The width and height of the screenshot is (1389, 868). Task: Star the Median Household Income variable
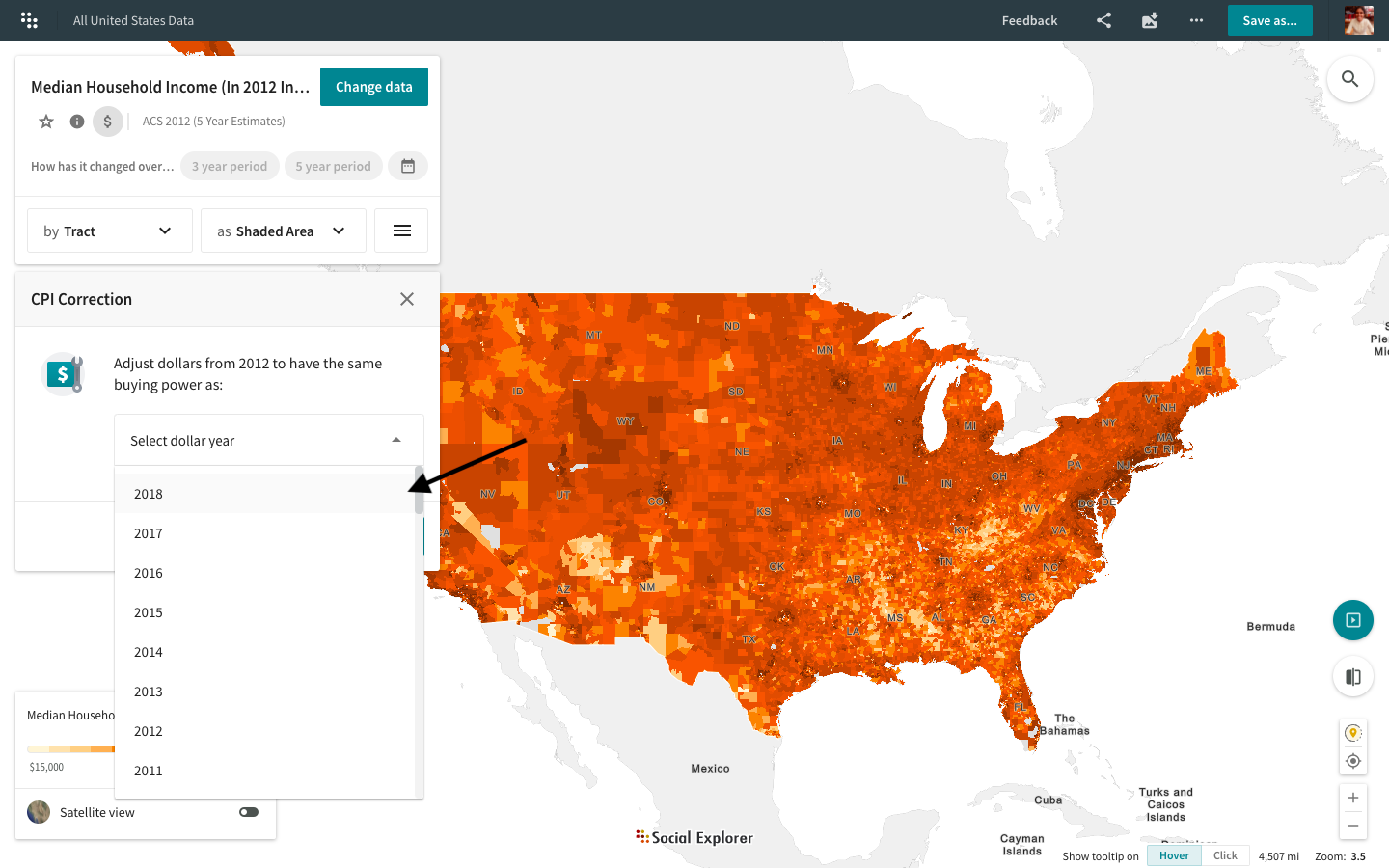click(x=46, y=122)
